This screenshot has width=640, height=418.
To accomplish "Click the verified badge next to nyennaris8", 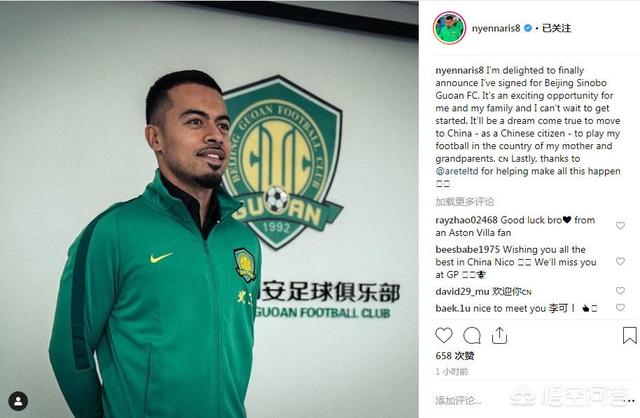I will coord(528,28).
